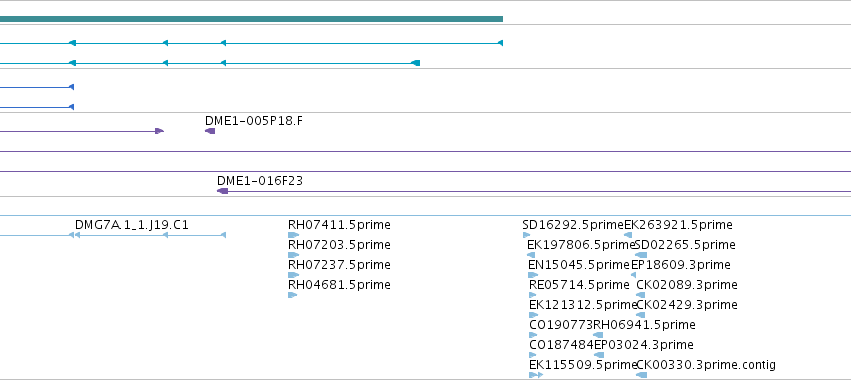Click the EK263921.5prime label

click(678, 225)
